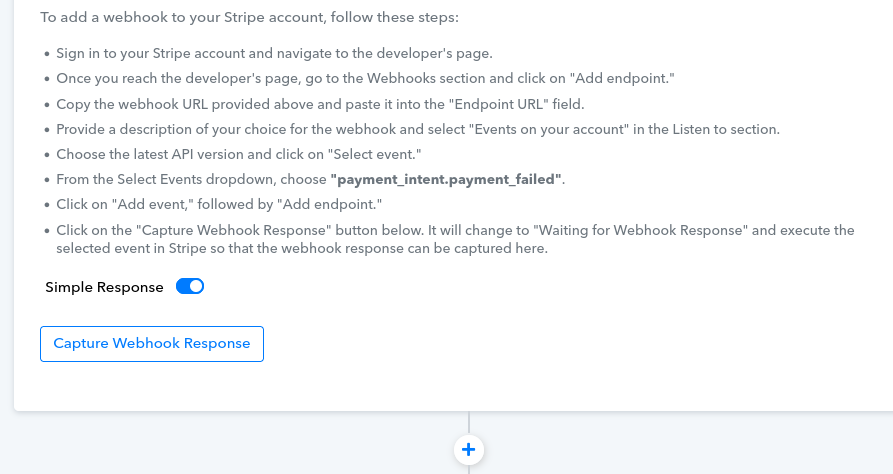Click the 'Provide a description' instruction line
This screenshot has height=474, width=893.
418,129
